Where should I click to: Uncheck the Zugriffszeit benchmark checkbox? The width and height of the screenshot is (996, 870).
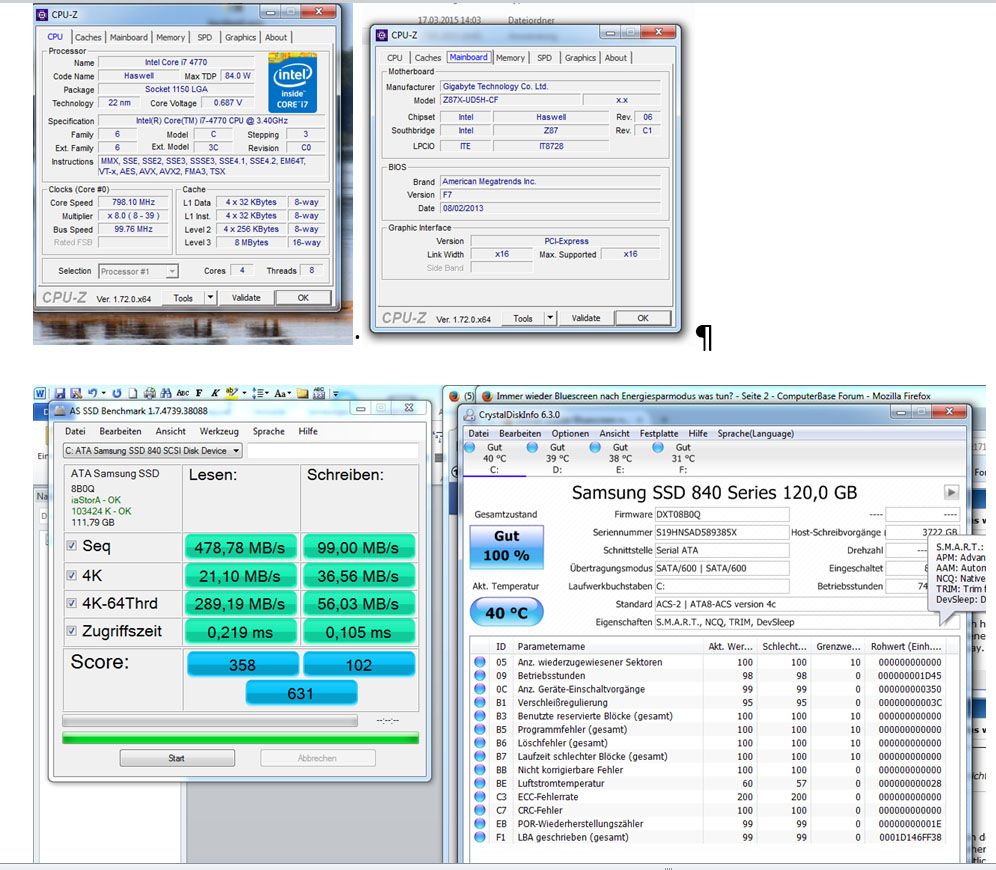pyautogui.click(x=72, y=631)
